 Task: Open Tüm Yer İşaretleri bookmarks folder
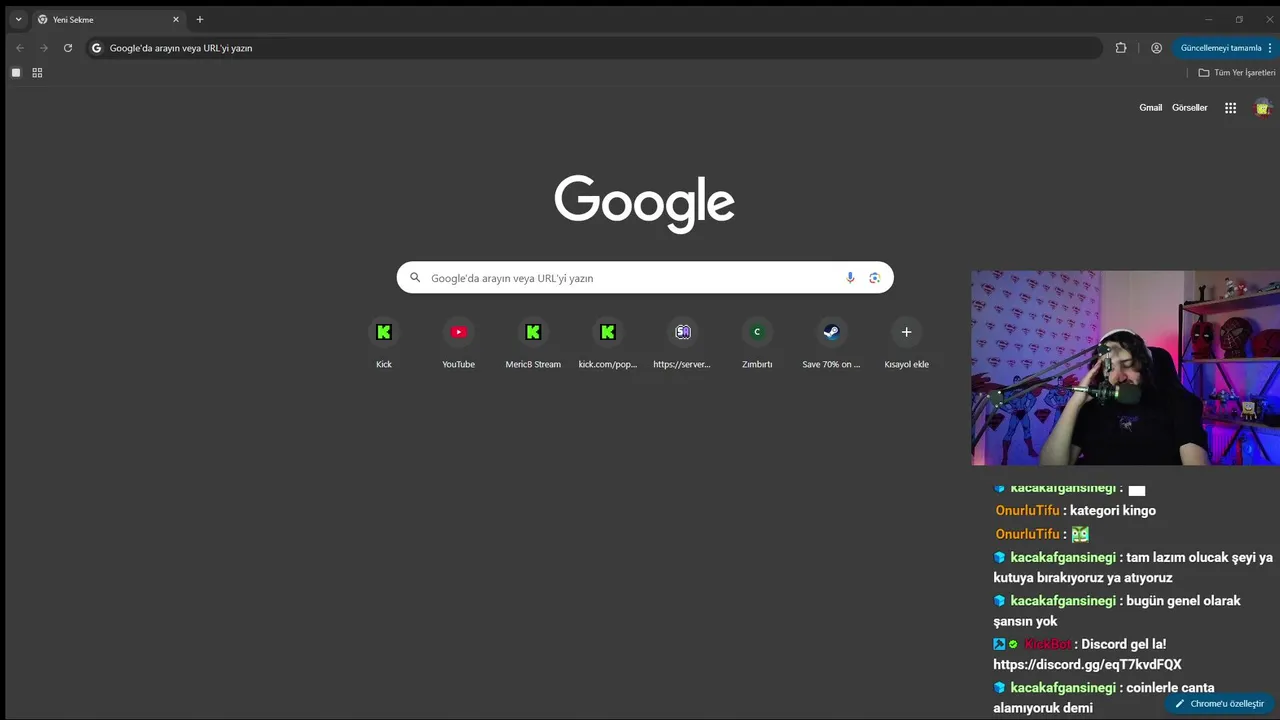1237,73
